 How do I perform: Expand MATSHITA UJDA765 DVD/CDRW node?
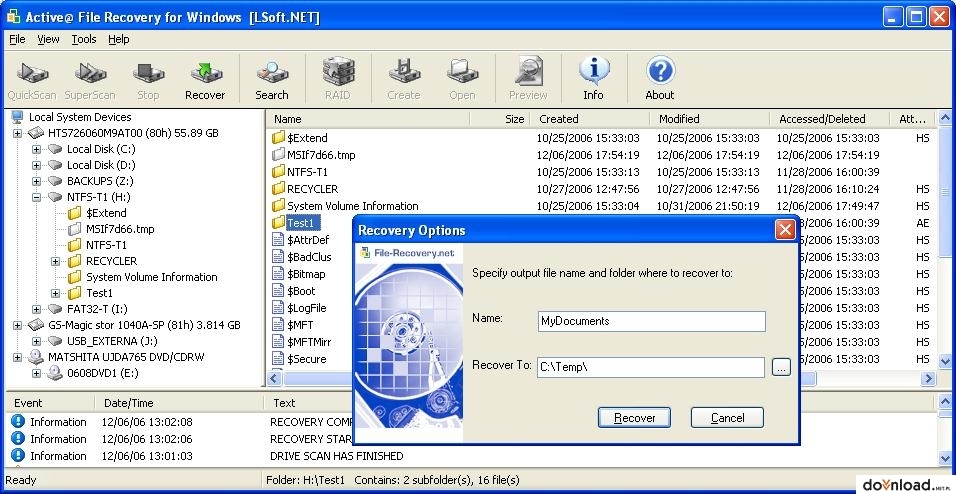point(17,357)
